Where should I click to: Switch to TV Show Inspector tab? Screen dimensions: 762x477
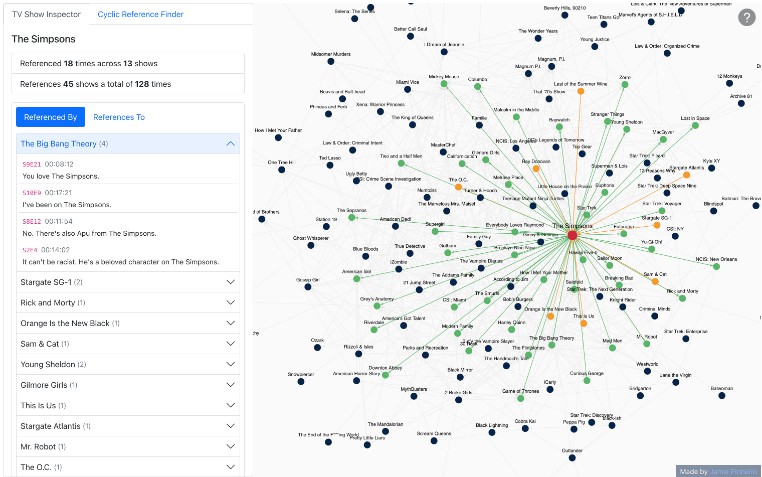(48, 15)
